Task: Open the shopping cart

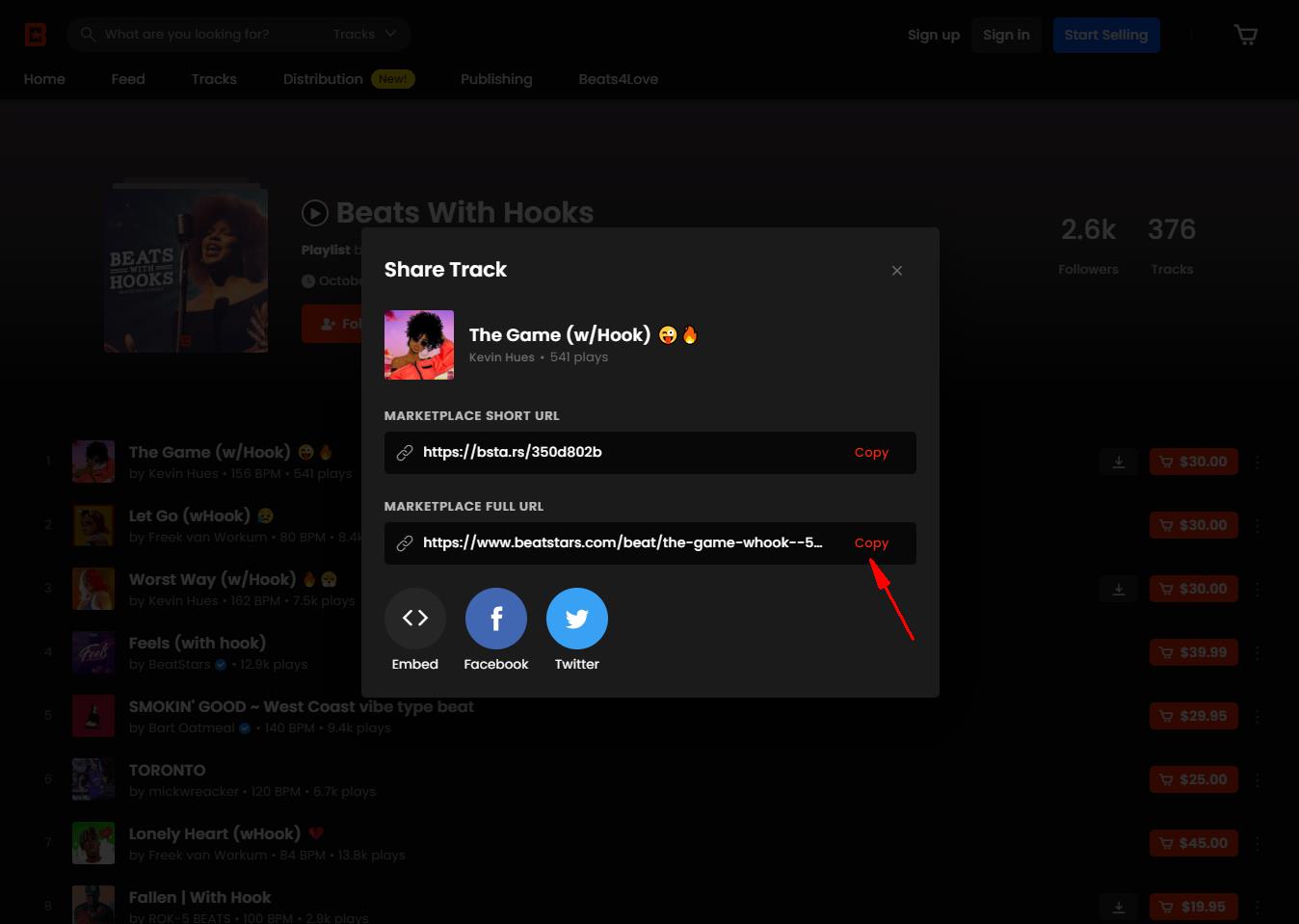Action: 1245,35
